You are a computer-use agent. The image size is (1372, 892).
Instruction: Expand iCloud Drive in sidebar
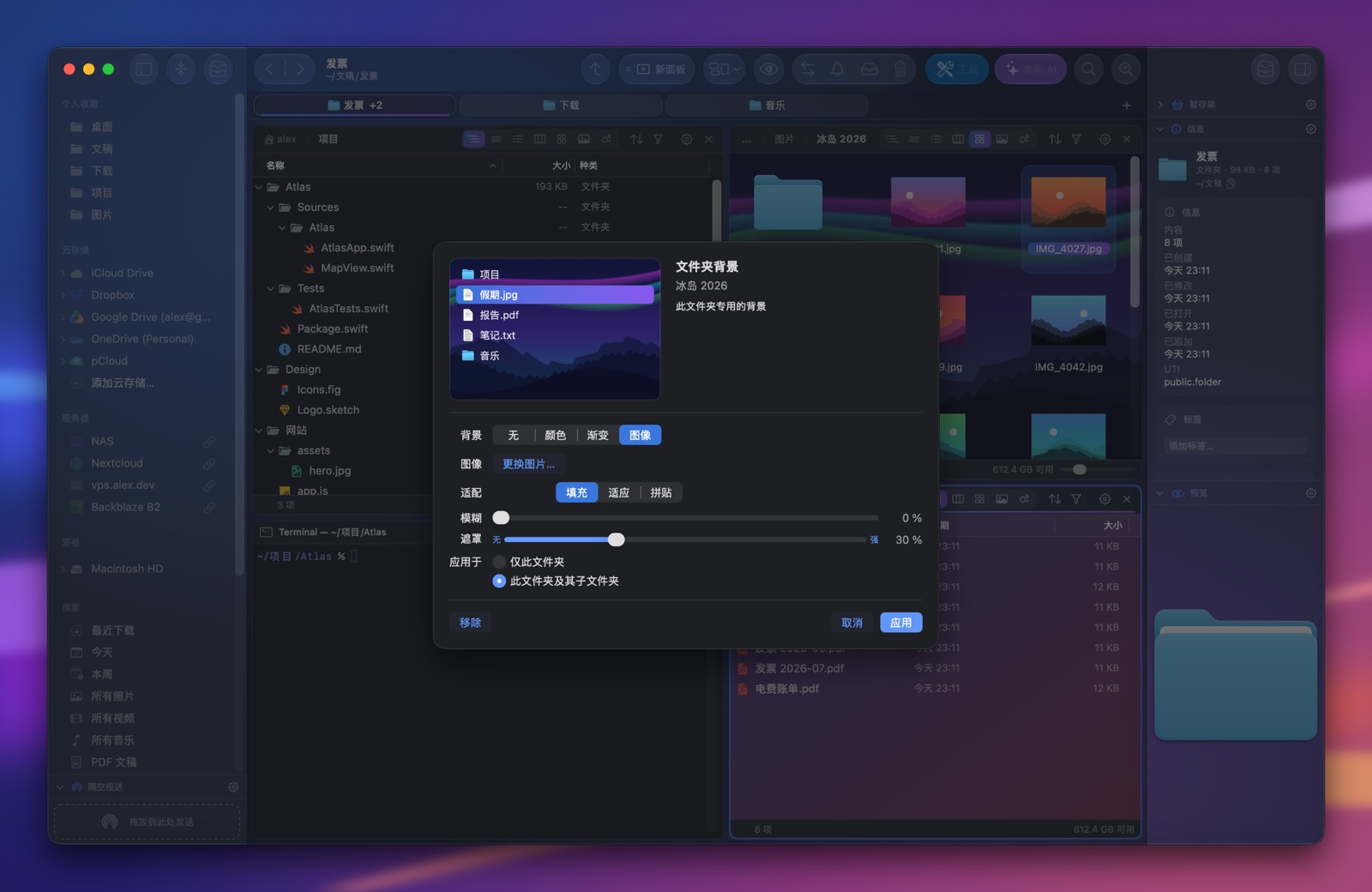63,273
